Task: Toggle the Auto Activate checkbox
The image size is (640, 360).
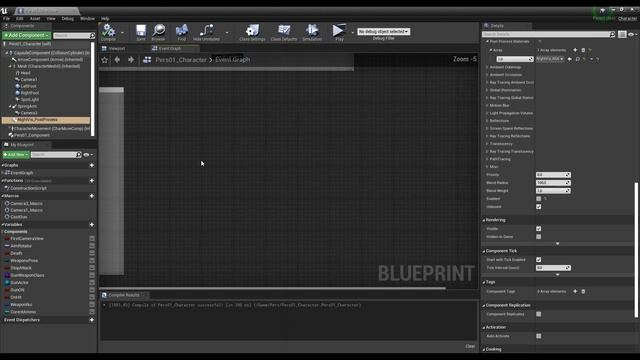Action: tap(538, 336)
